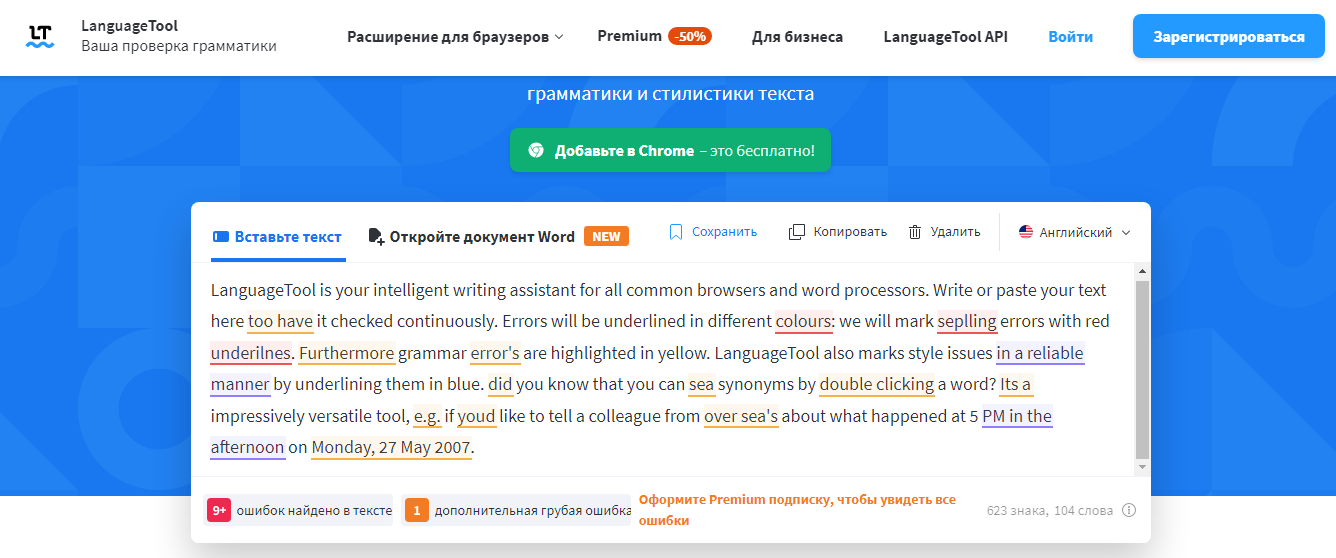The width and height of the screenshot is (1336, 558).
Task: Click the Войти link
Action: tap(1070, 37)
